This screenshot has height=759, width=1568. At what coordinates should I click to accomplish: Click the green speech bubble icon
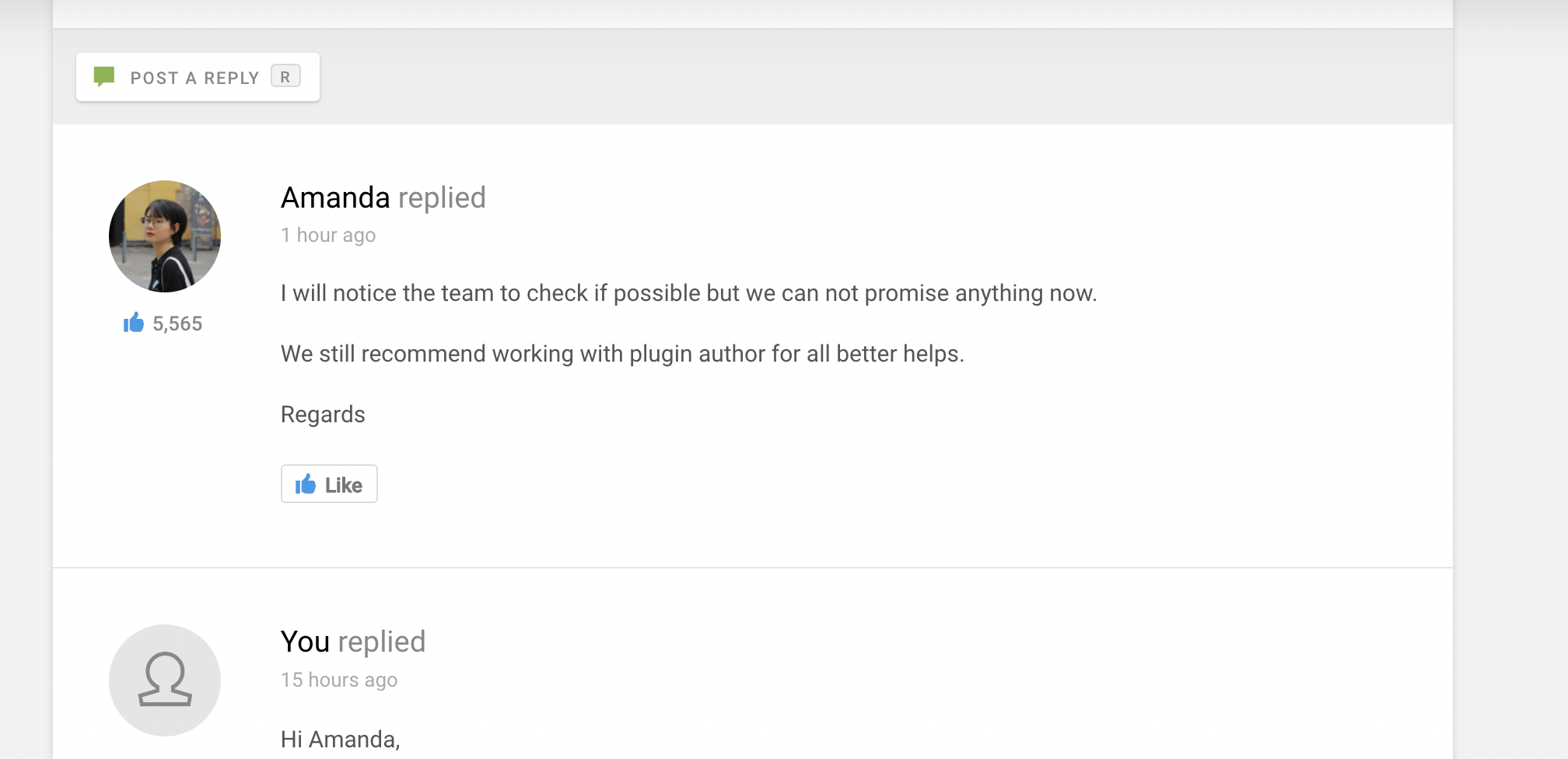104,76
